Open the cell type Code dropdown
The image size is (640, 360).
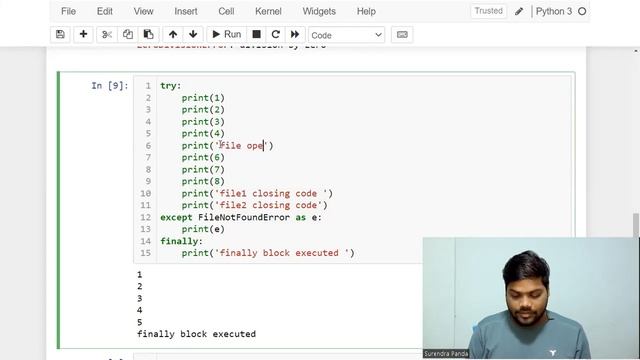click(347, 35)
